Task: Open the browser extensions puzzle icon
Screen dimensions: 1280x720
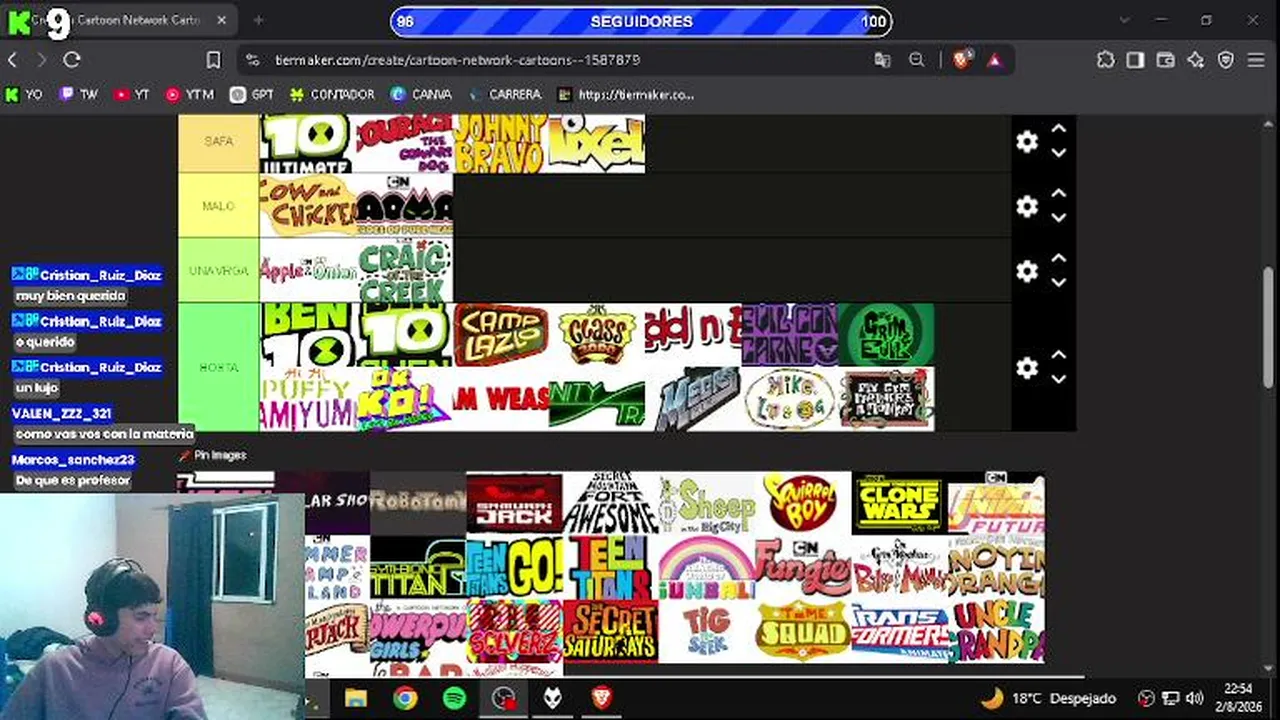Action: (1105, 60)
